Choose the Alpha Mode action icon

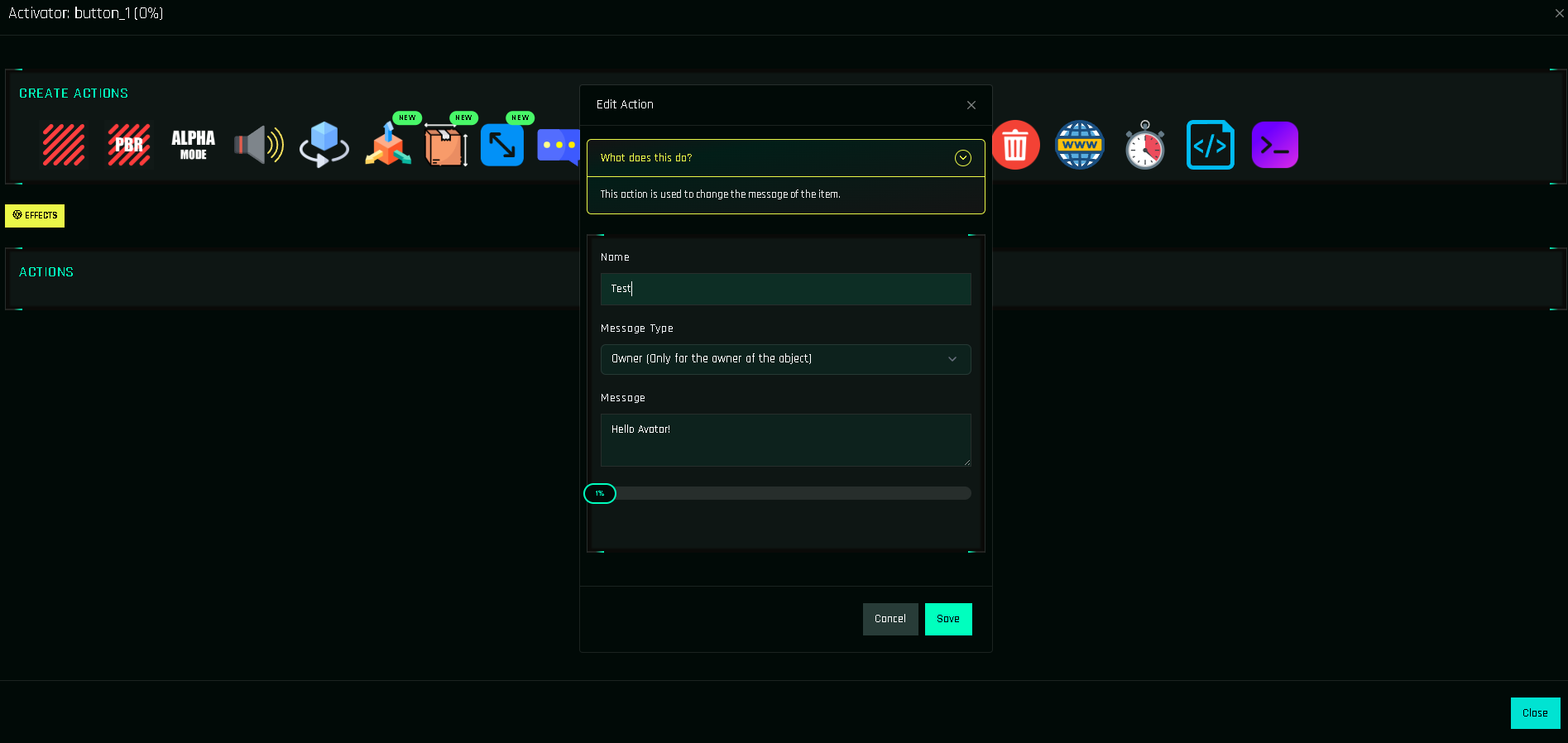pos(193,145)
